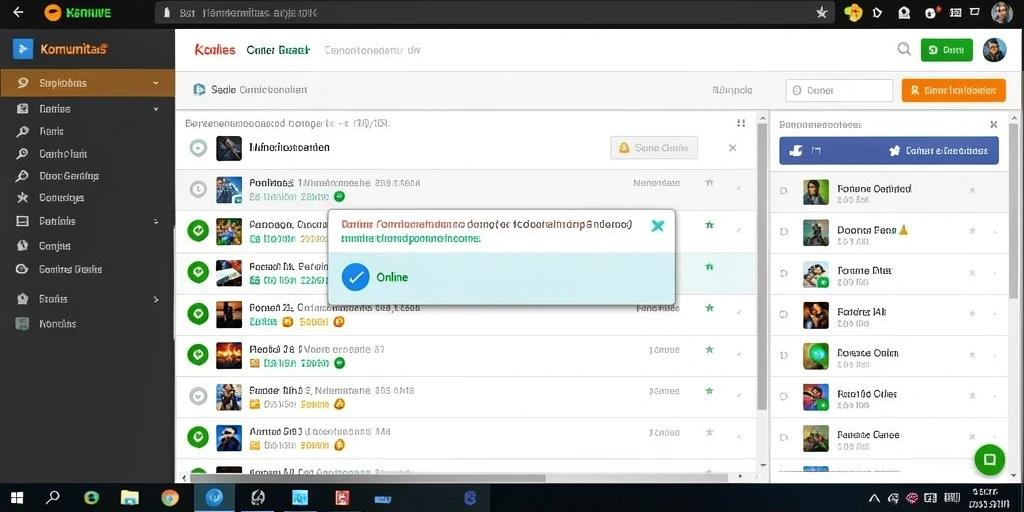This screenshot has height=512, width=1024.
Task: Open the header search magnifier icon
Action: (904, 49)
